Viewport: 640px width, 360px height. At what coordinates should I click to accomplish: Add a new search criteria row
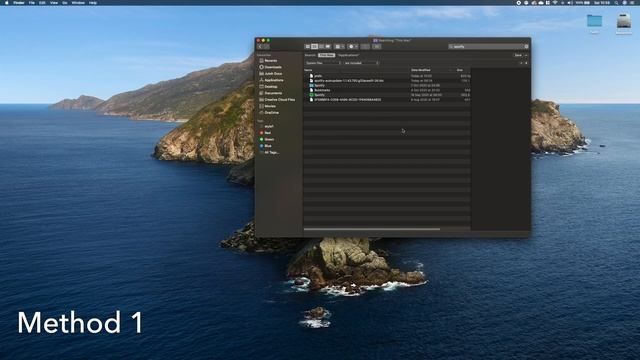click(526, 63)
